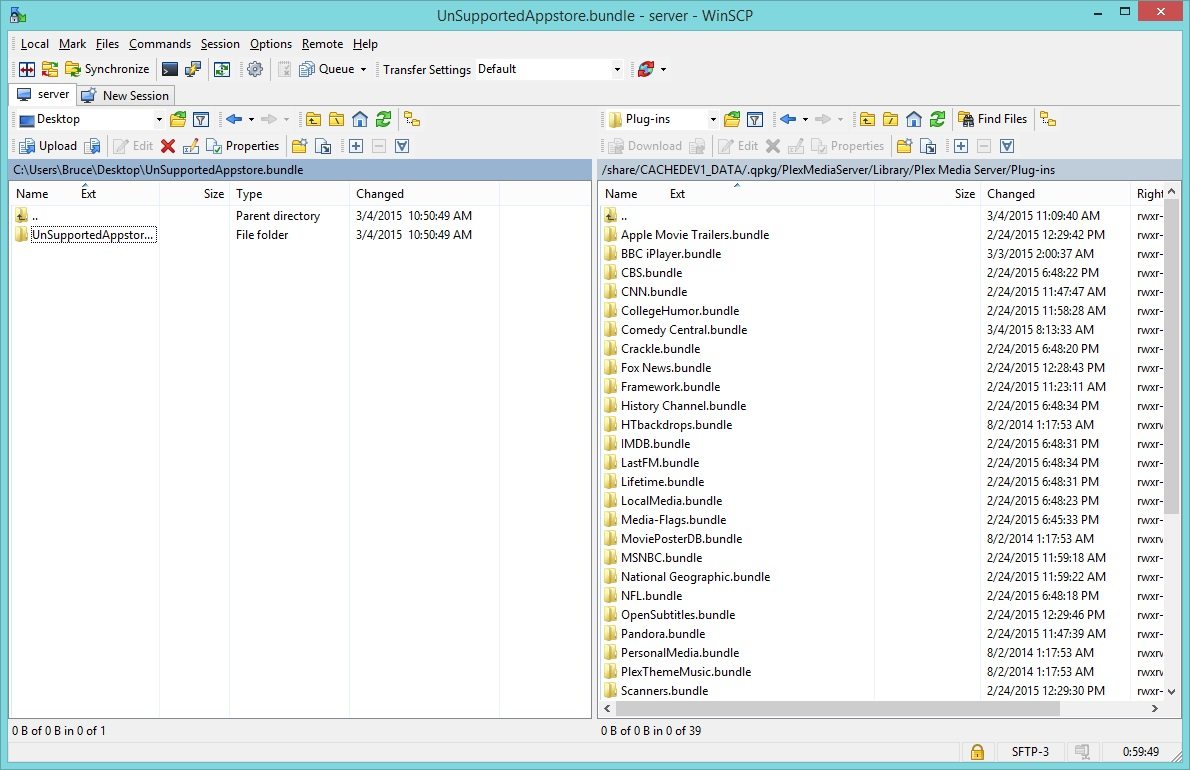Open the terminal console icon
The height and width of the screenshot is (770, 1190).
pos(170,69)
